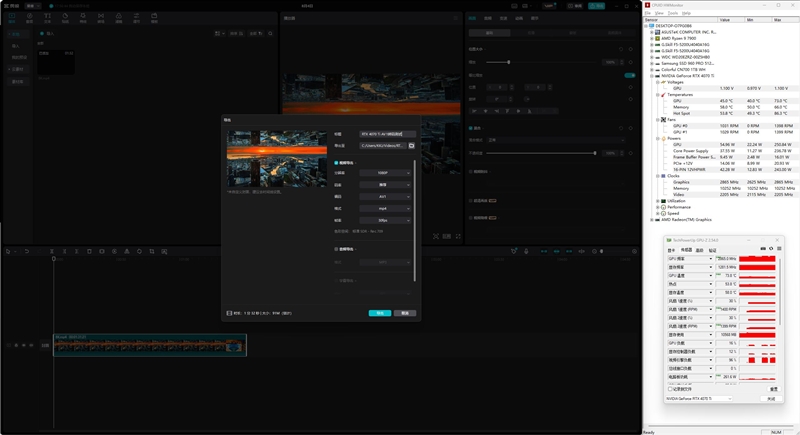Open Help menu in HWMonitor
Image resolution: width=800 pixels, height=435 pixels.
tap(686, 13)
